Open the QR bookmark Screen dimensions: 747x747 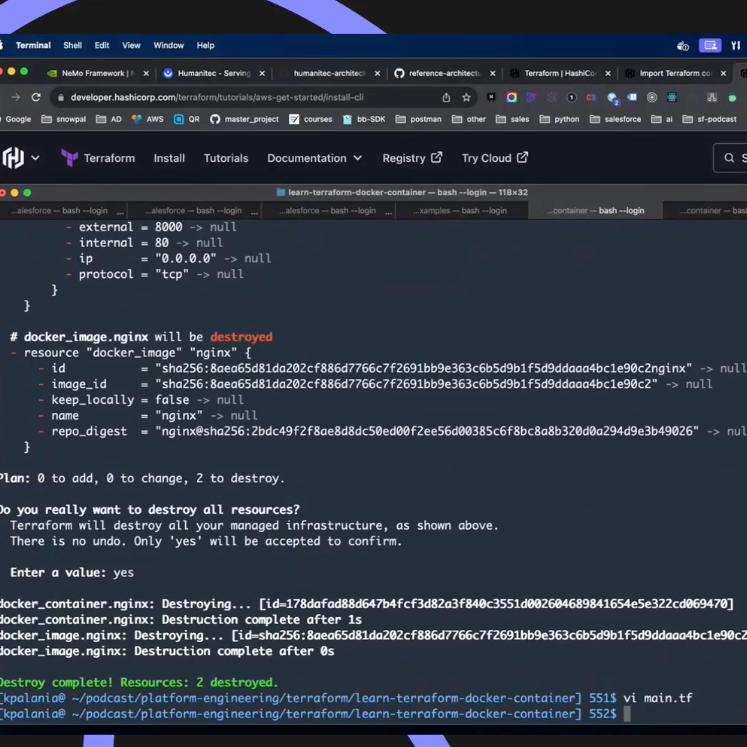187,119
